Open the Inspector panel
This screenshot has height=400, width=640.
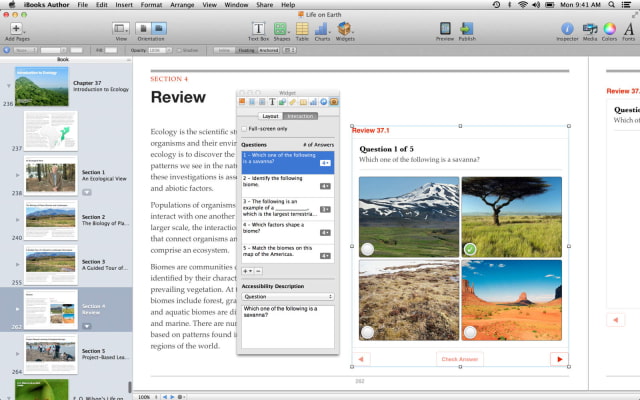[568, 28]
